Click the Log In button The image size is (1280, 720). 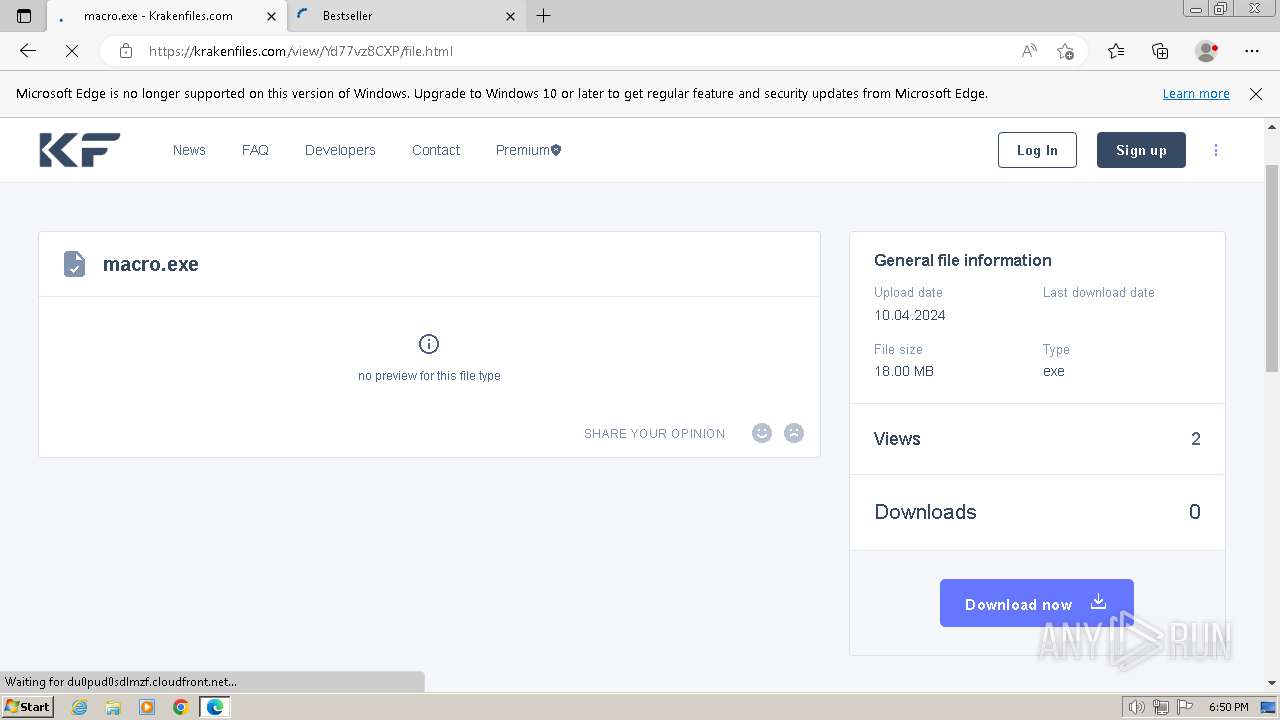[x=1037, y=150]
